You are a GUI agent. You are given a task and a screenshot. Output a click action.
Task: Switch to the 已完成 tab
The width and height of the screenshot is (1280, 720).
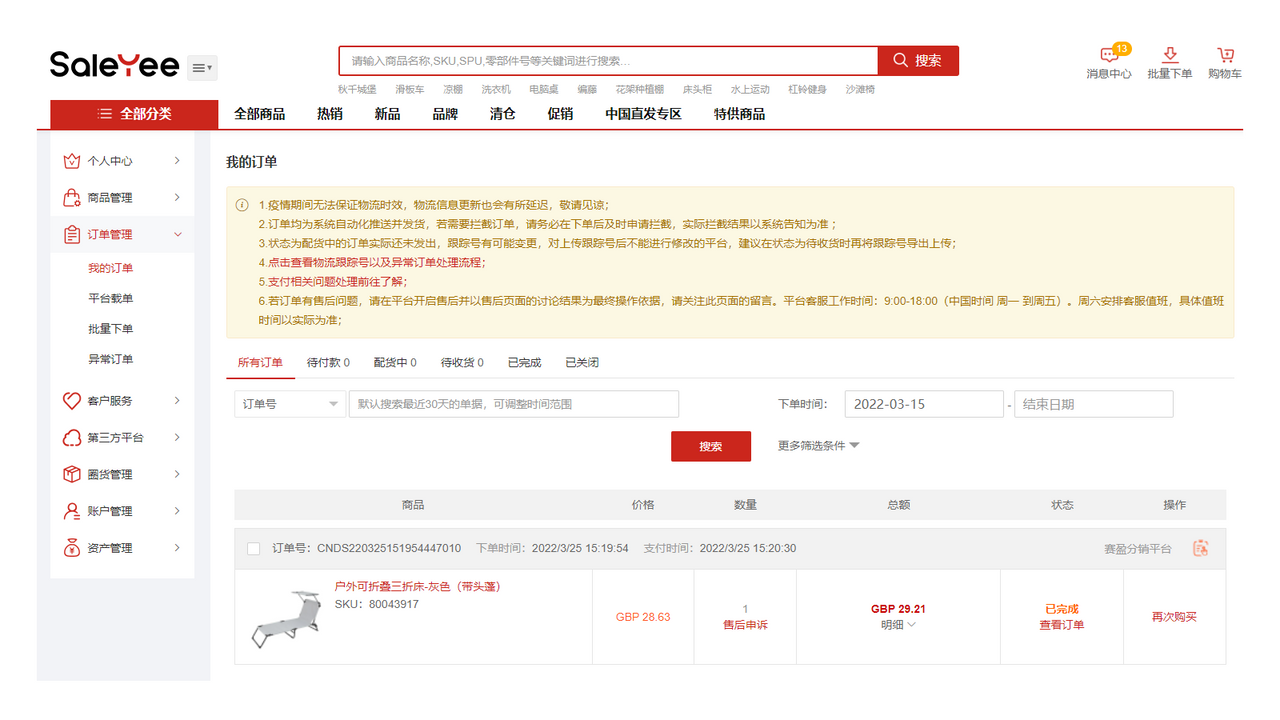524,363
